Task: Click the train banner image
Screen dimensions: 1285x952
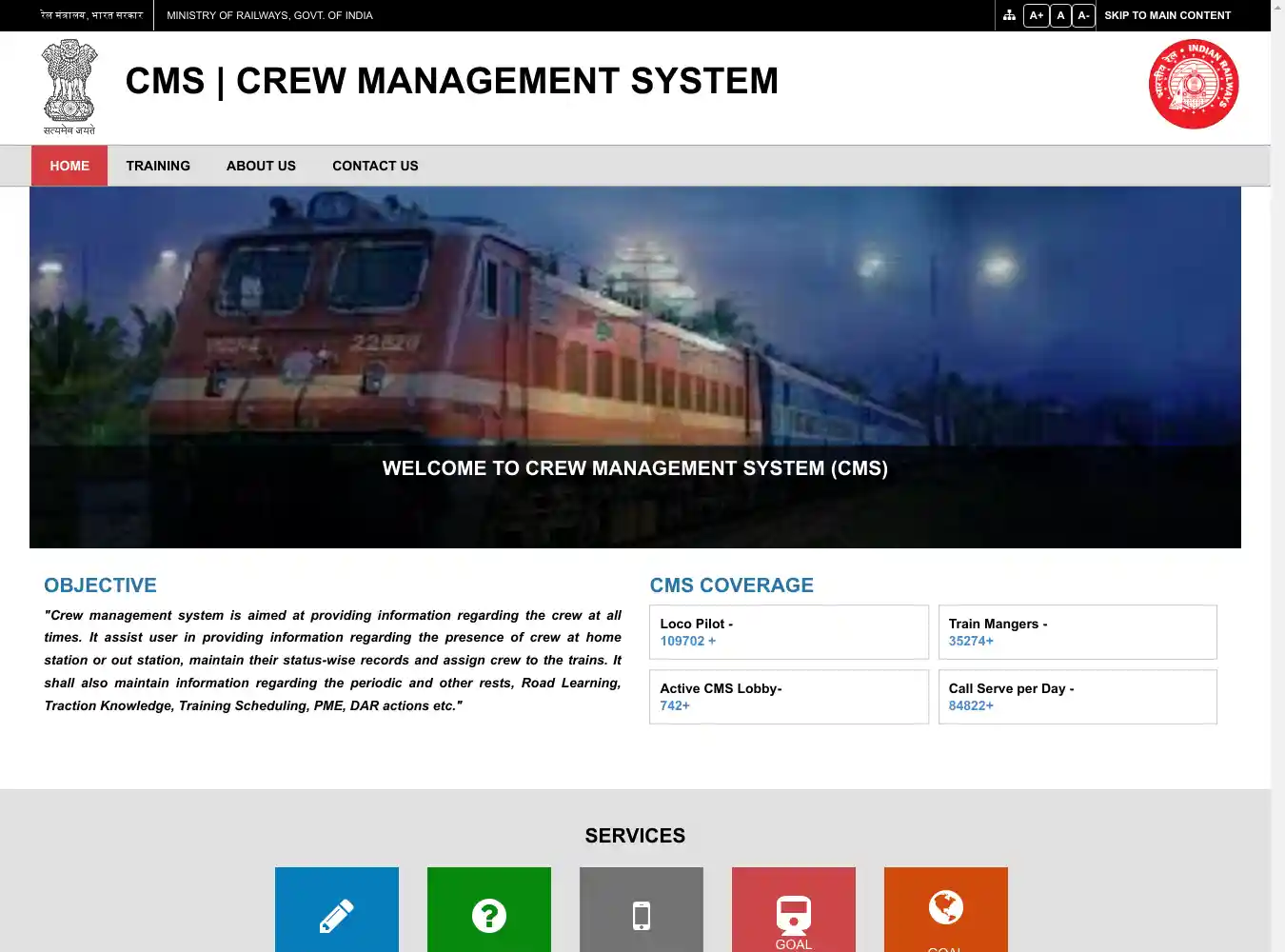Action: point(635,367)
